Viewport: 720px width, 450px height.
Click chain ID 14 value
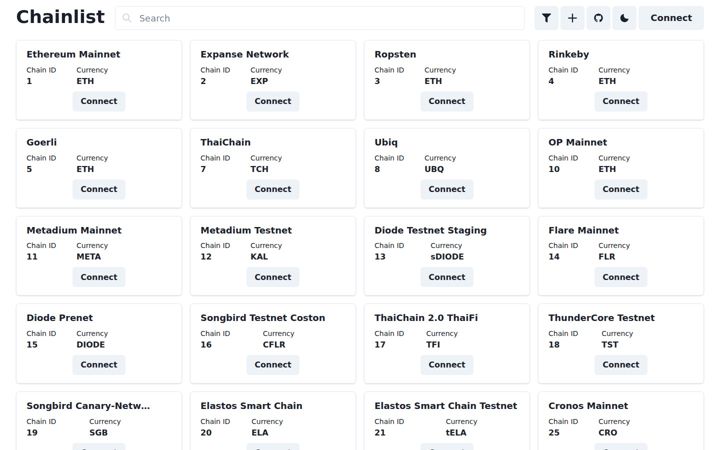tap(554, 257)
